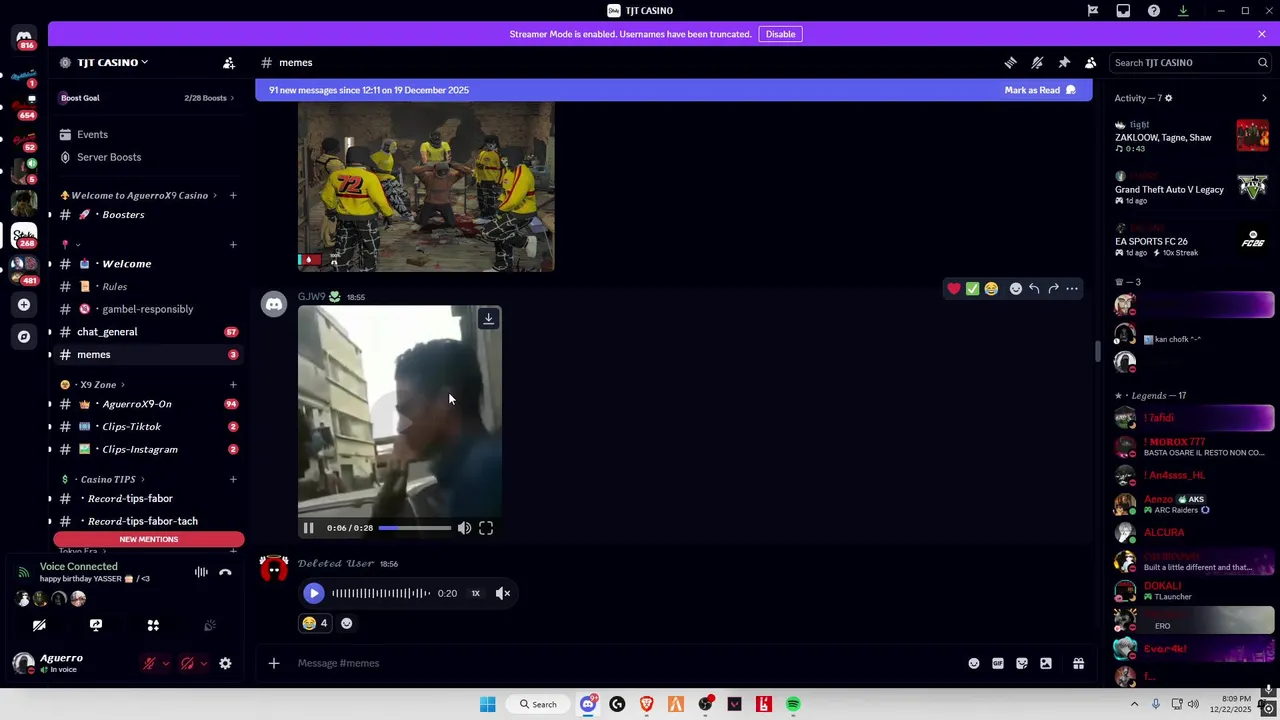Image resolution: width=1280 pixels, height=720 pixels.
Task: Open the soundboard icon in voice panel
Action: [210, 625]
